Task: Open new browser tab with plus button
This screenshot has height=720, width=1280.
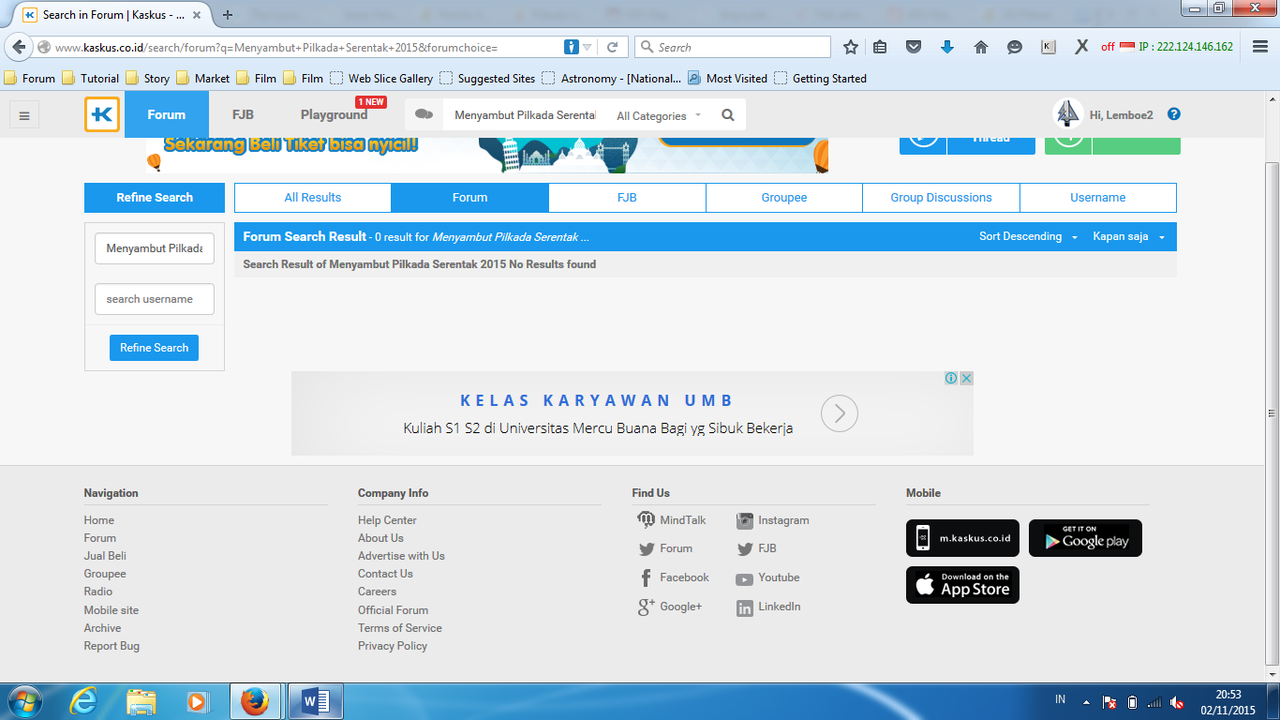Action: coord(228,14)
